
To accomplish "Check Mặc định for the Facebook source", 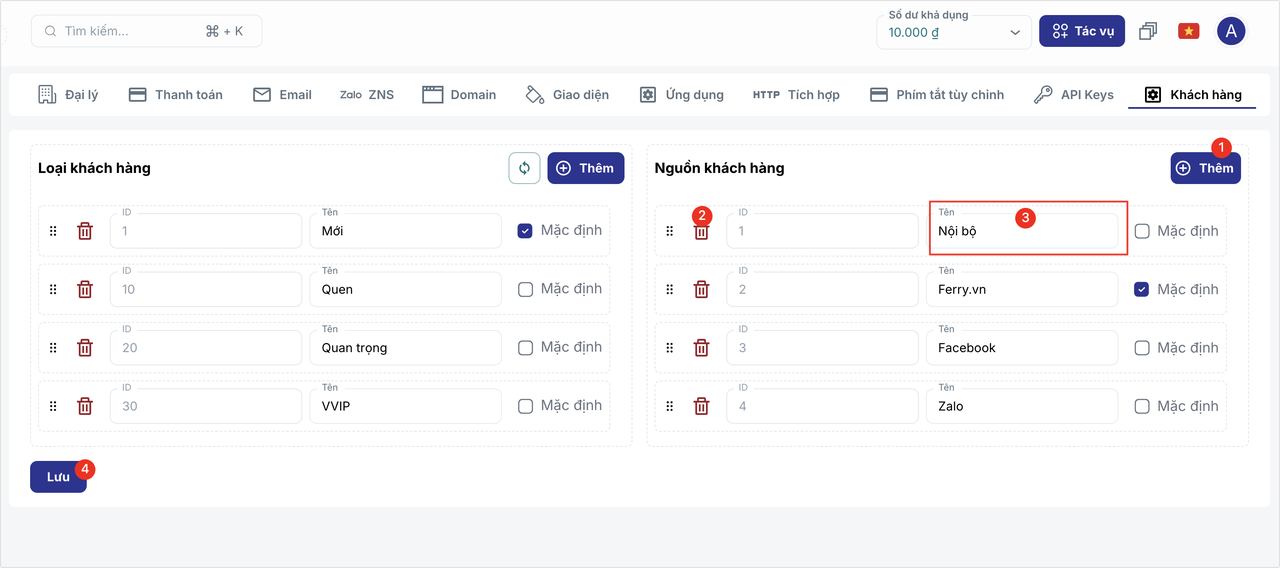I will click(1142, 348).
